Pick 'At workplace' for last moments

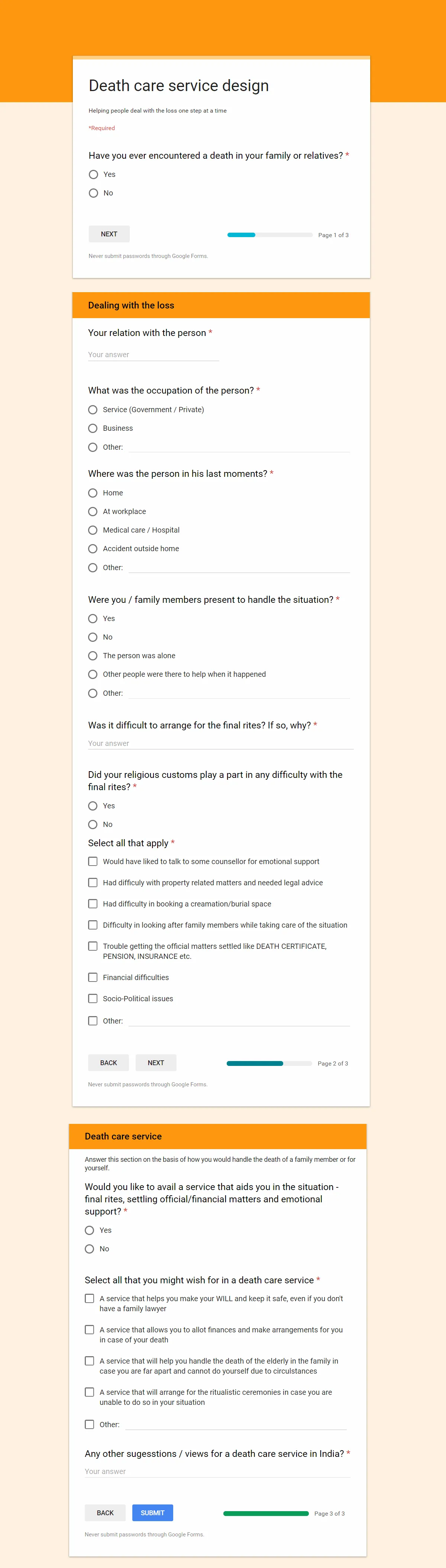[93, 512]
